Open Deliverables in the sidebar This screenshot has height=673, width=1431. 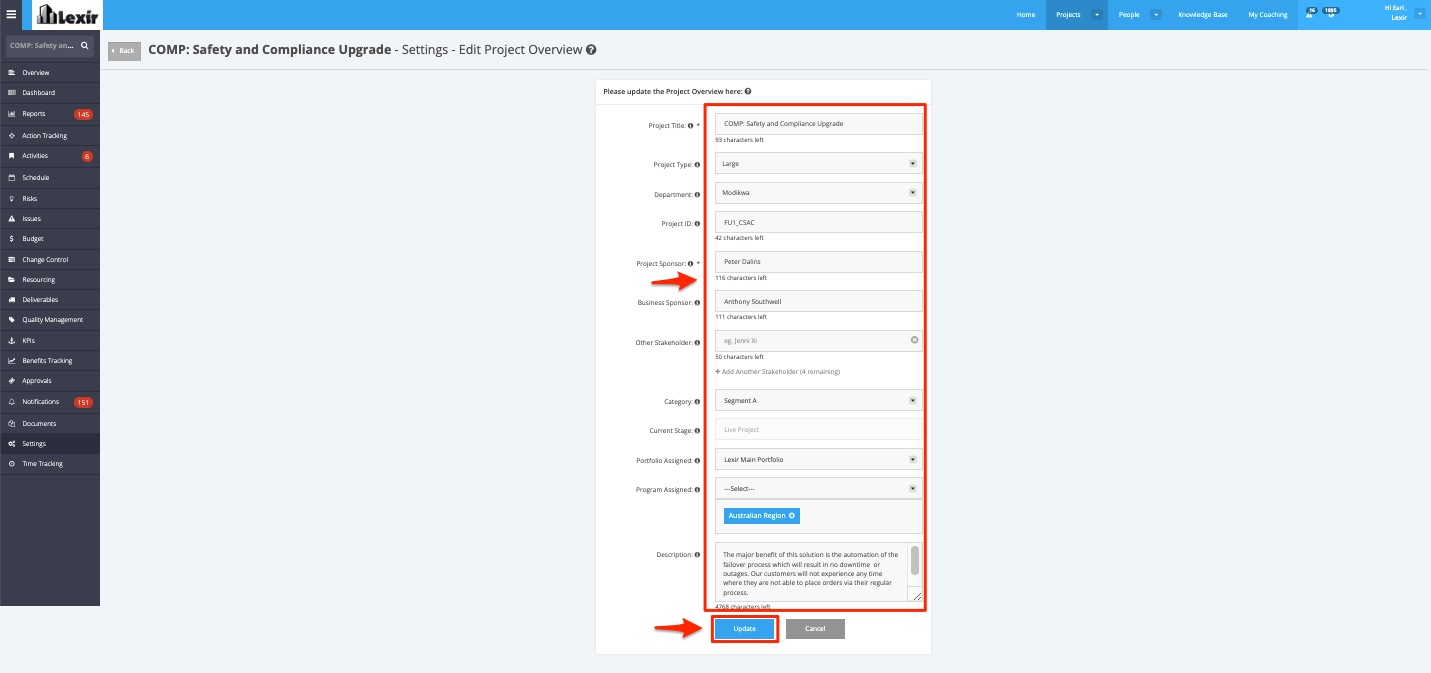tap(50, 300)
